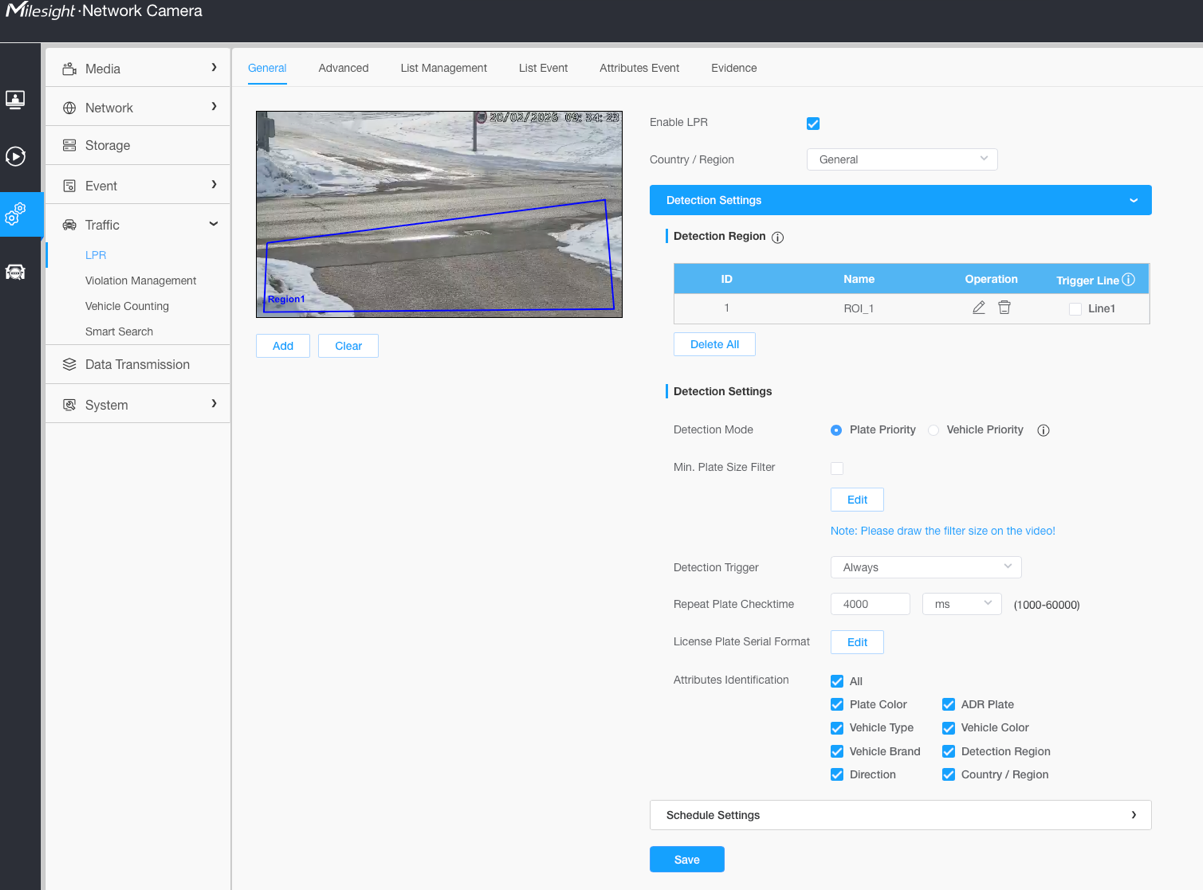Click the Repeat Plate Checktime input field

point(869,604)
